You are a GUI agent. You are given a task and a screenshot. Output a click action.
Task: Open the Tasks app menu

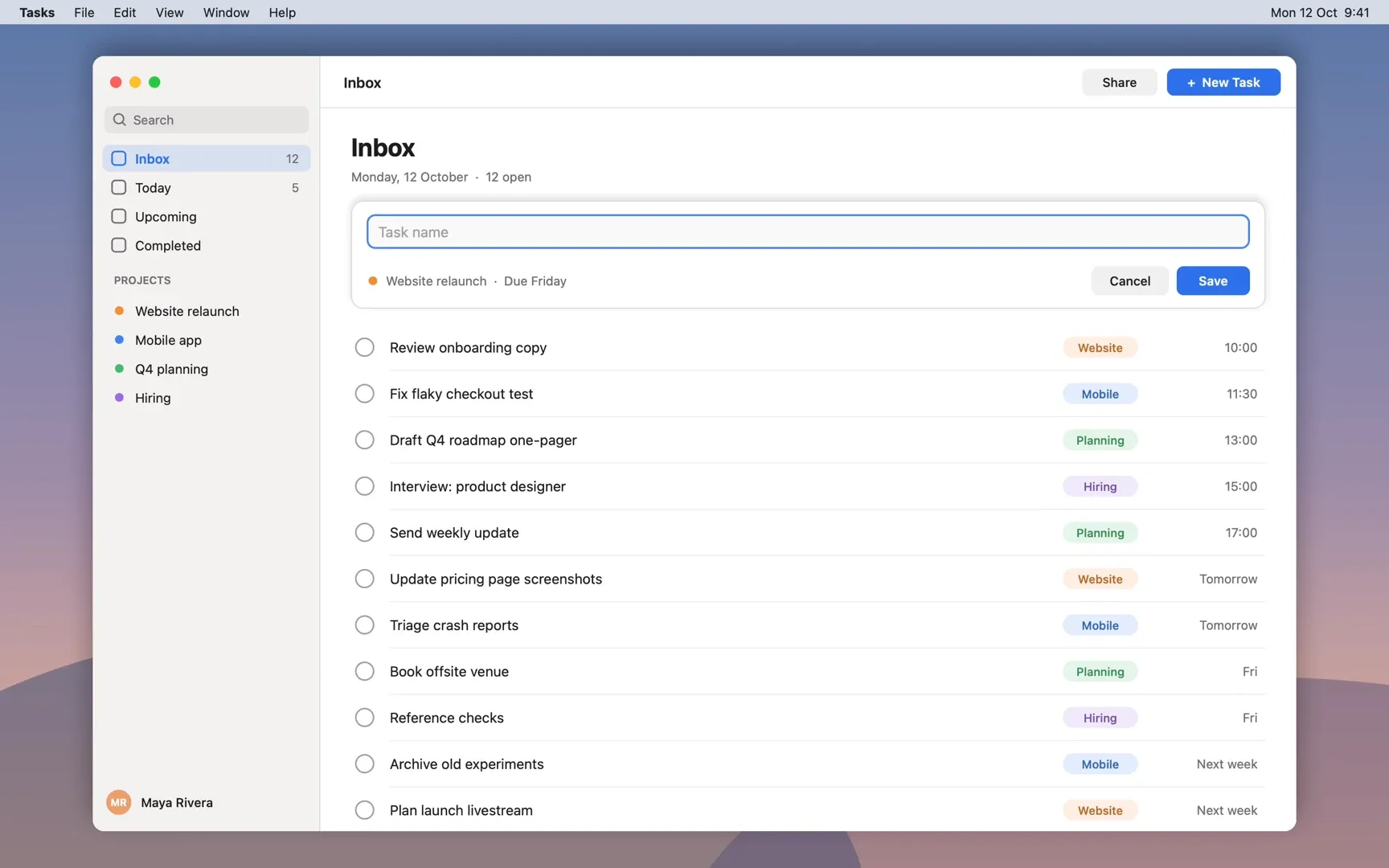point(37,12)
